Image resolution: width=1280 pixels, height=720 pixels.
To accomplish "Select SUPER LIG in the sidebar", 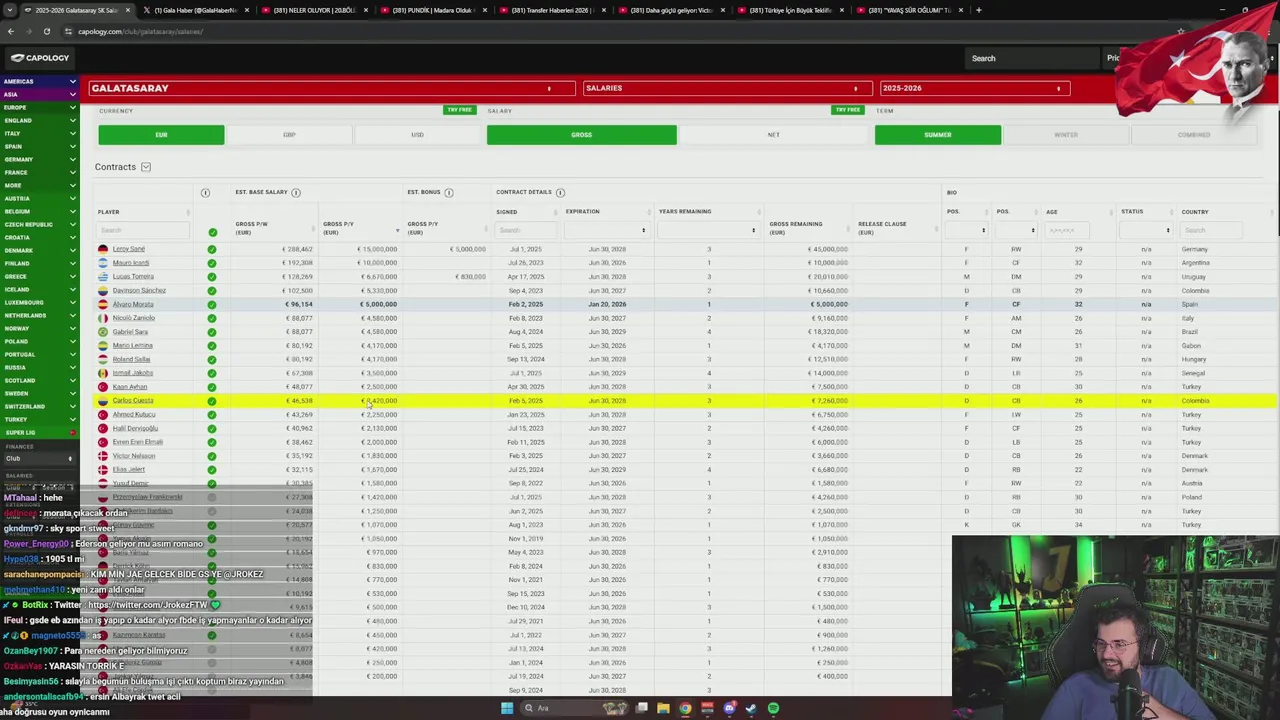I will 39,432.
